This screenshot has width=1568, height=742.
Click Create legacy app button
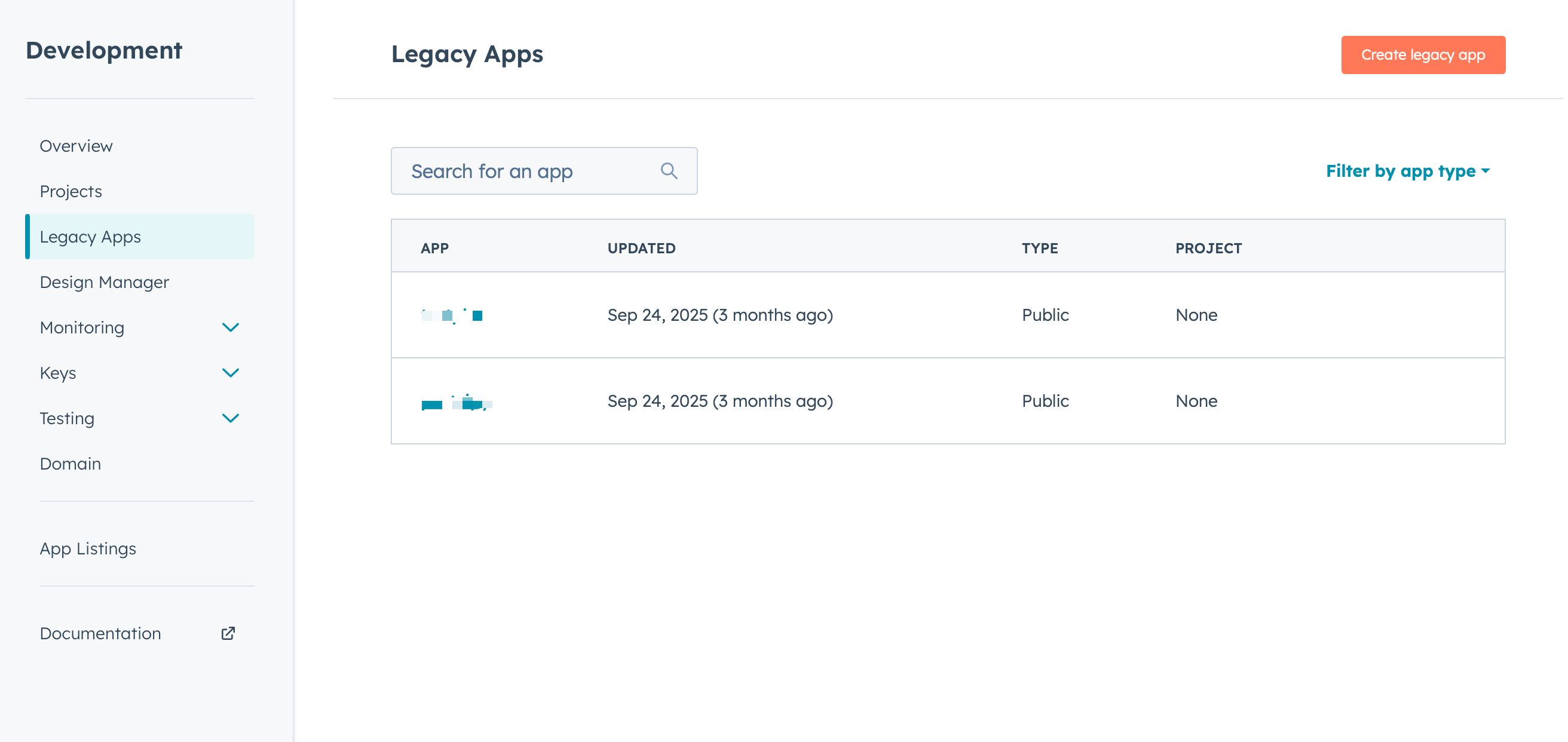[1423, 55]
